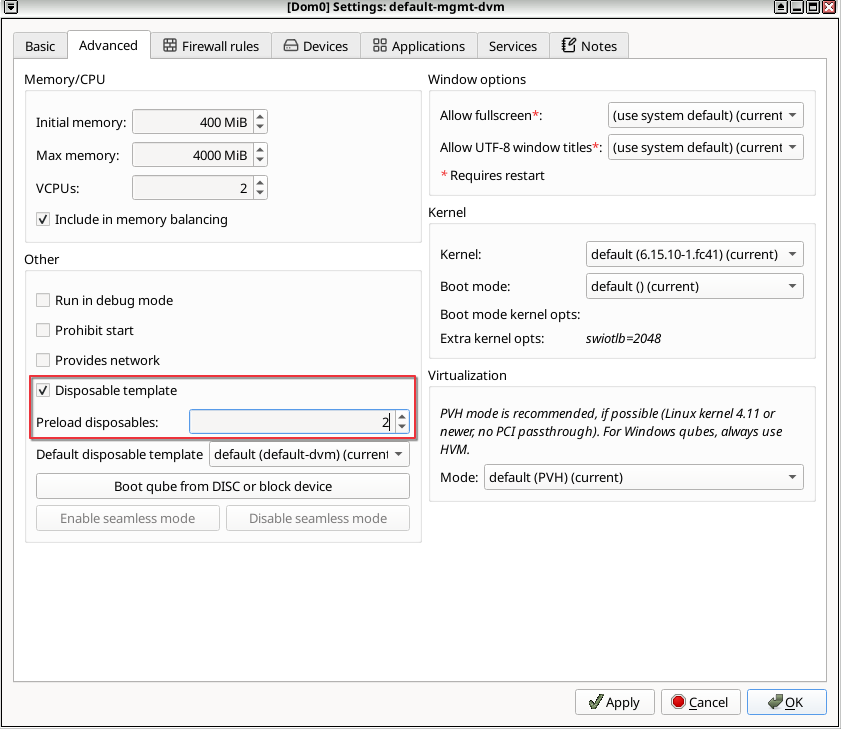Open the Allow fullscreen dropdown
This screenshot has height=729, width=841.
tap(705, 115)
